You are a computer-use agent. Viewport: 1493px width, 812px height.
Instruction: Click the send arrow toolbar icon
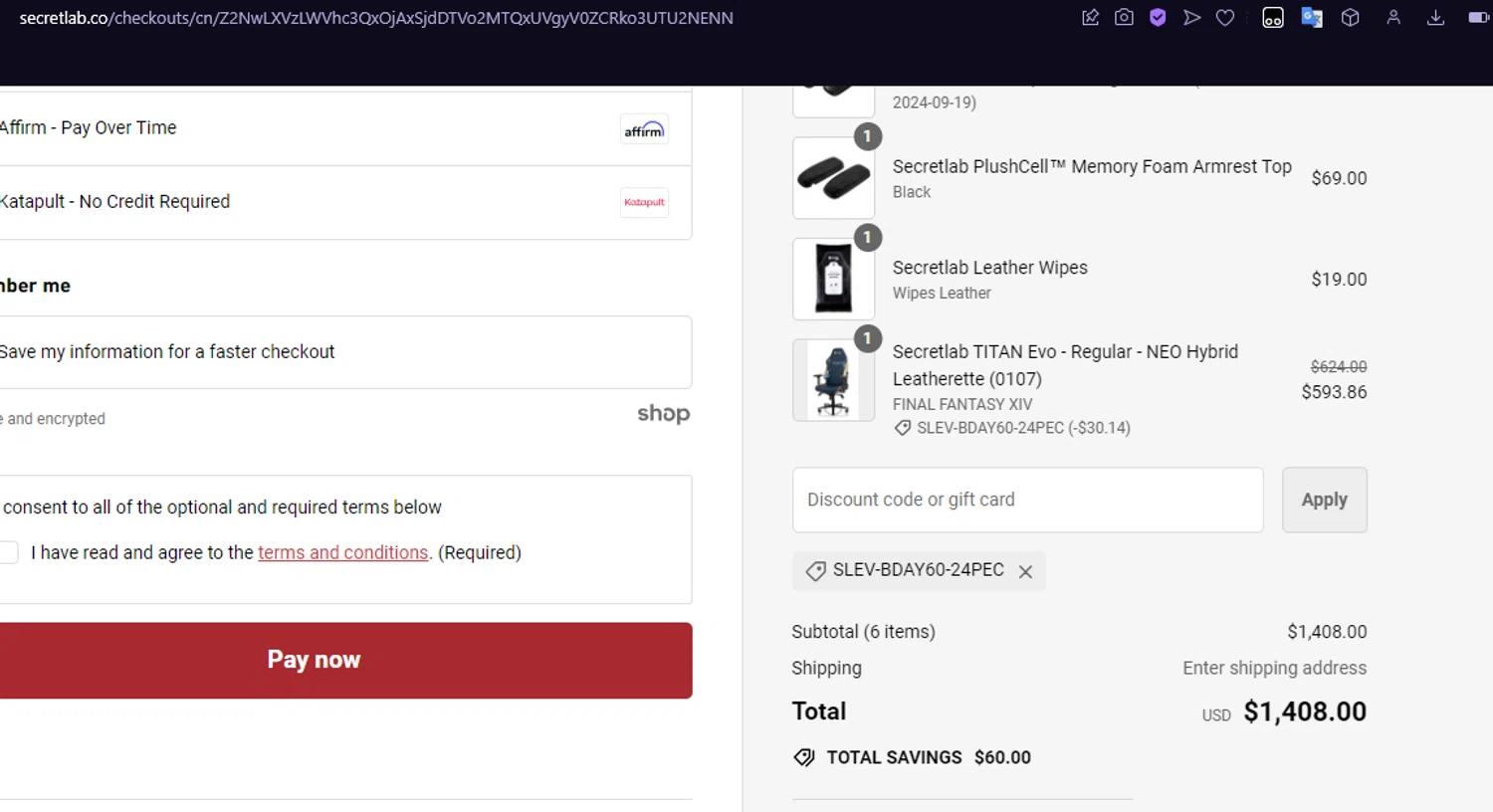click(1191, 18)
